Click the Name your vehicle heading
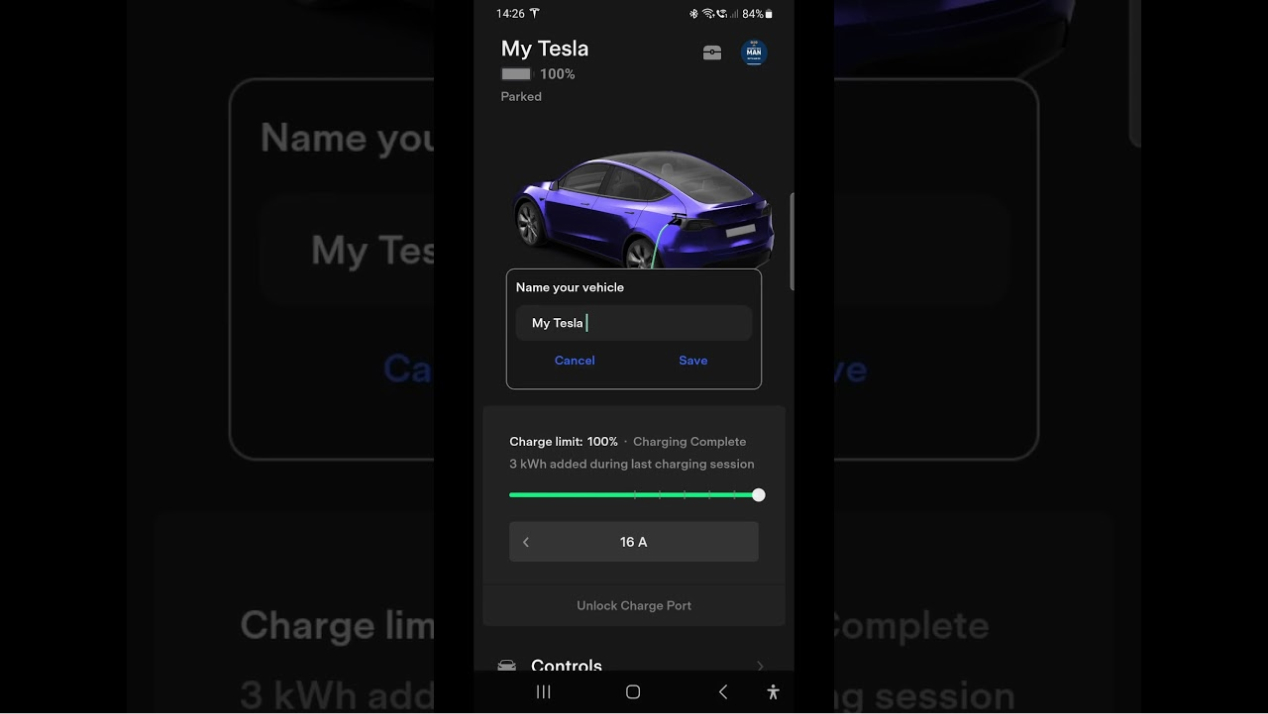This screenshot has height=714, width=1268. 570,287
